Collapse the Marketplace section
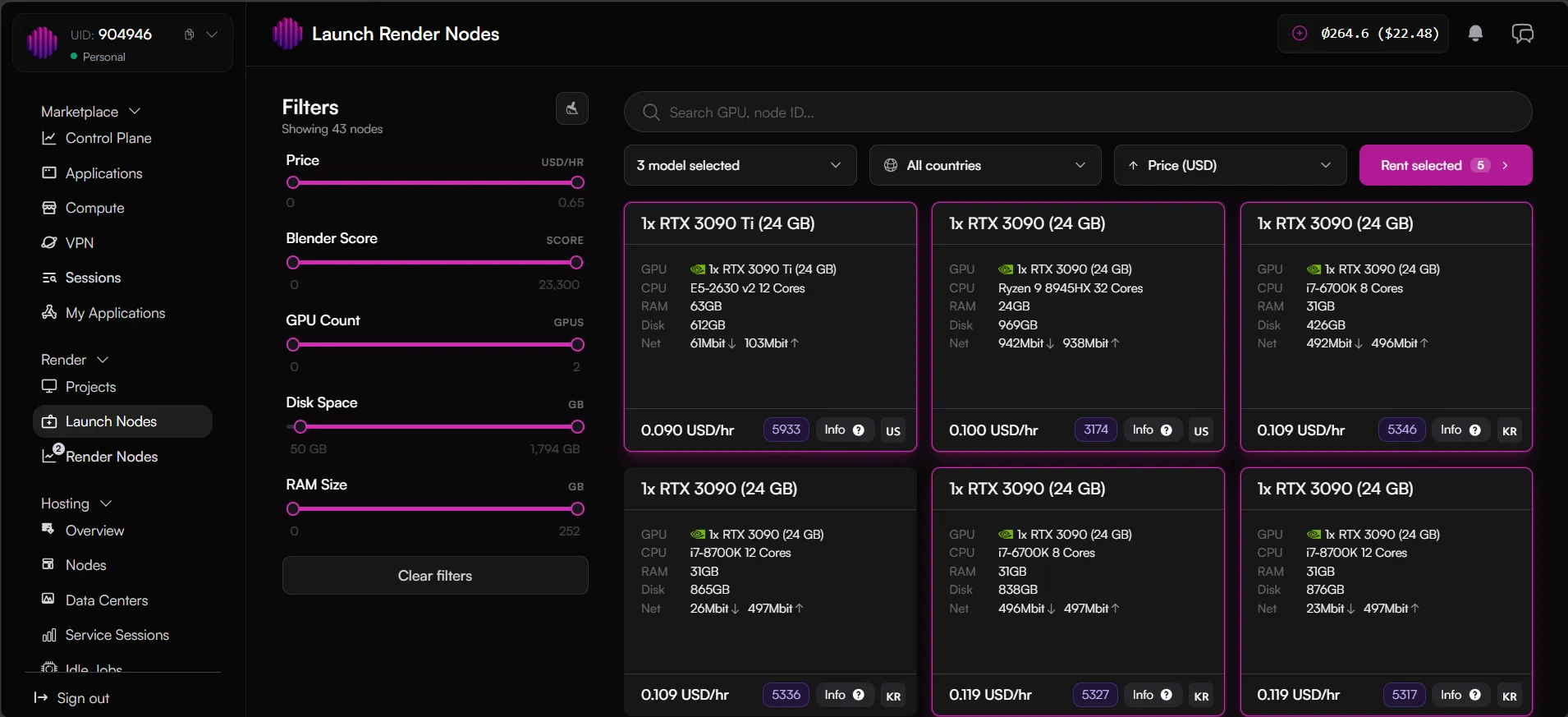The height and width of the screenshot is (717, 1568). click(x=135, y=111)
